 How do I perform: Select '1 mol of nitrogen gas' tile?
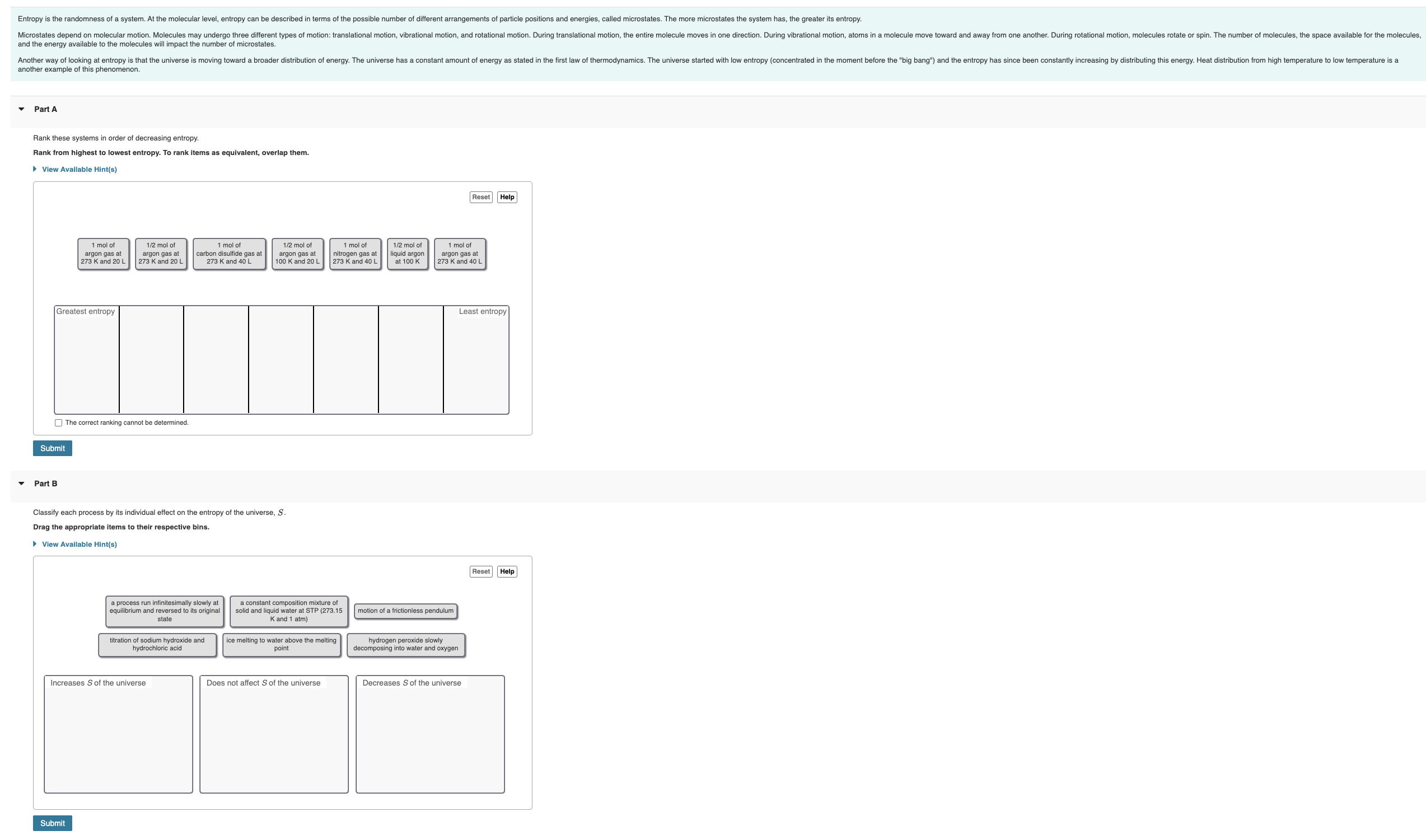click(x=354, y=254)
